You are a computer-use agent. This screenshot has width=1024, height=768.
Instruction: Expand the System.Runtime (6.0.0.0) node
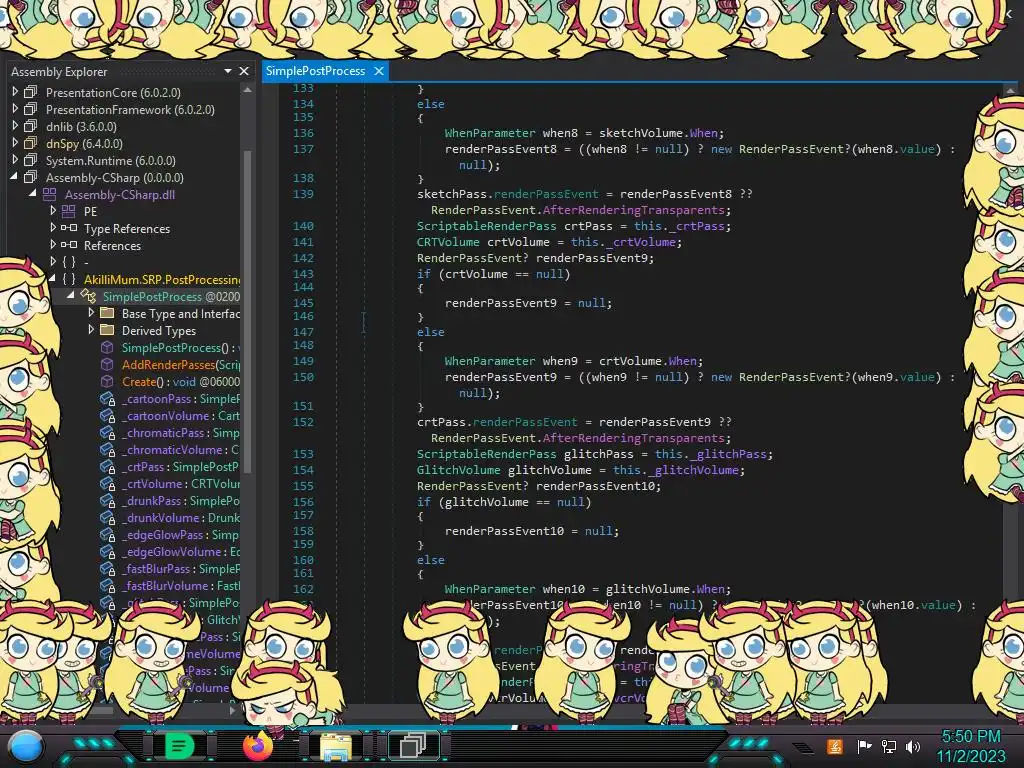[x=15, y=160]
